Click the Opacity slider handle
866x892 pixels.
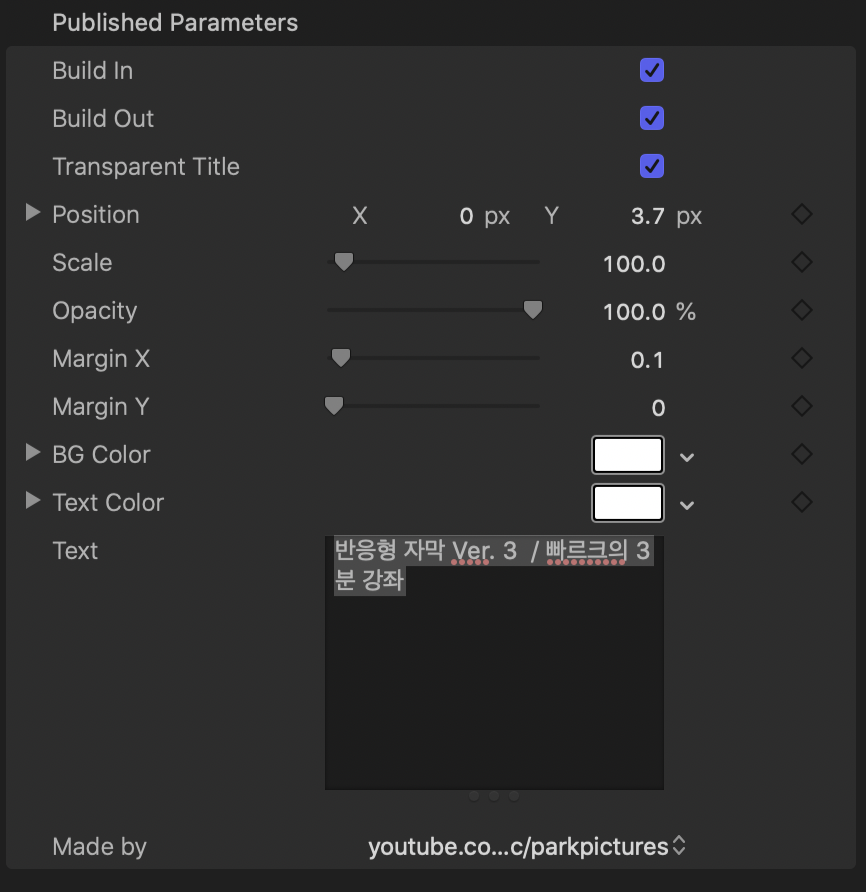533,310
